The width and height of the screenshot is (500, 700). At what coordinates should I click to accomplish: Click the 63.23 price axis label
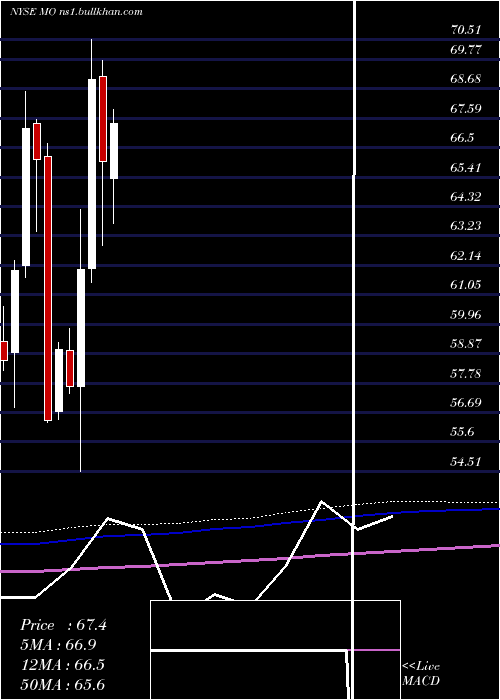(x=466, y=226)
